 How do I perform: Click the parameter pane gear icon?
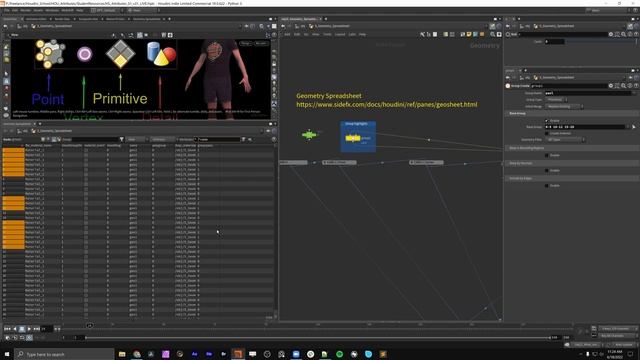[x=611, y=86]
